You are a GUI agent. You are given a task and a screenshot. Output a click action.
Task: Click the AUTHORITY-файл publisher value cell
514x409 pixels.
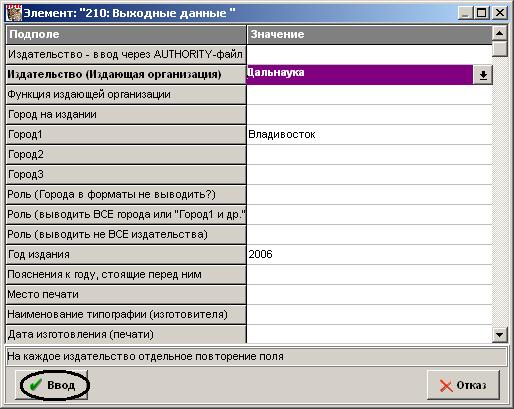[x=369, y=55]
